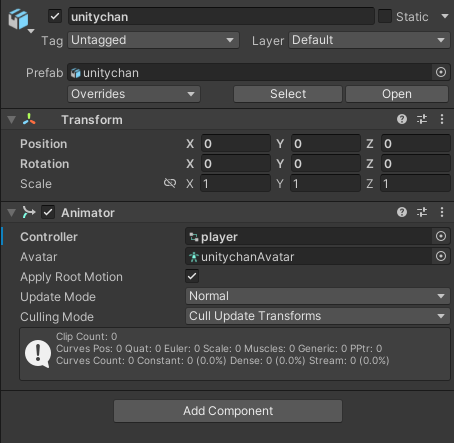Click the Position Y field

(326, 144)
